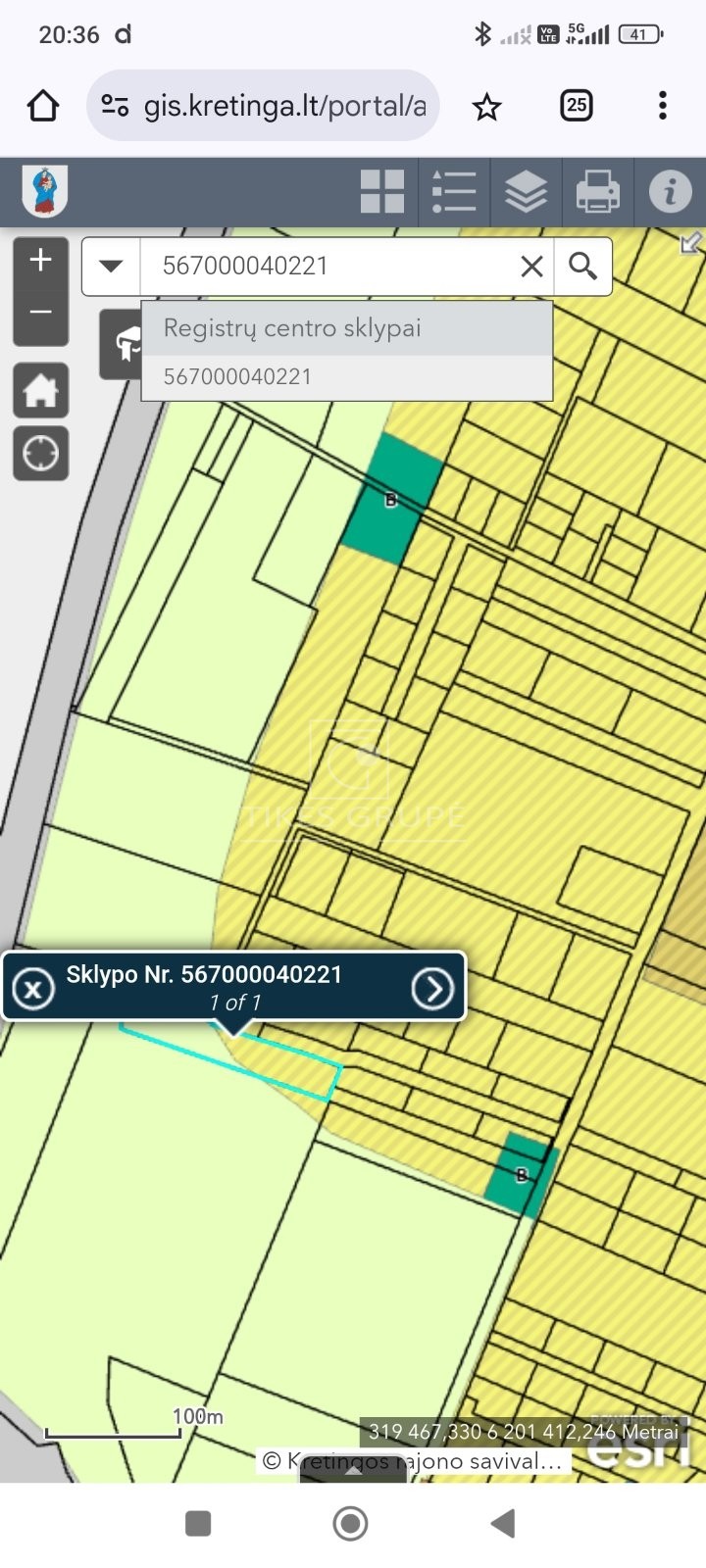Locate my current position on map
This screenshot has width=706, height=1568.
(40, 454)
